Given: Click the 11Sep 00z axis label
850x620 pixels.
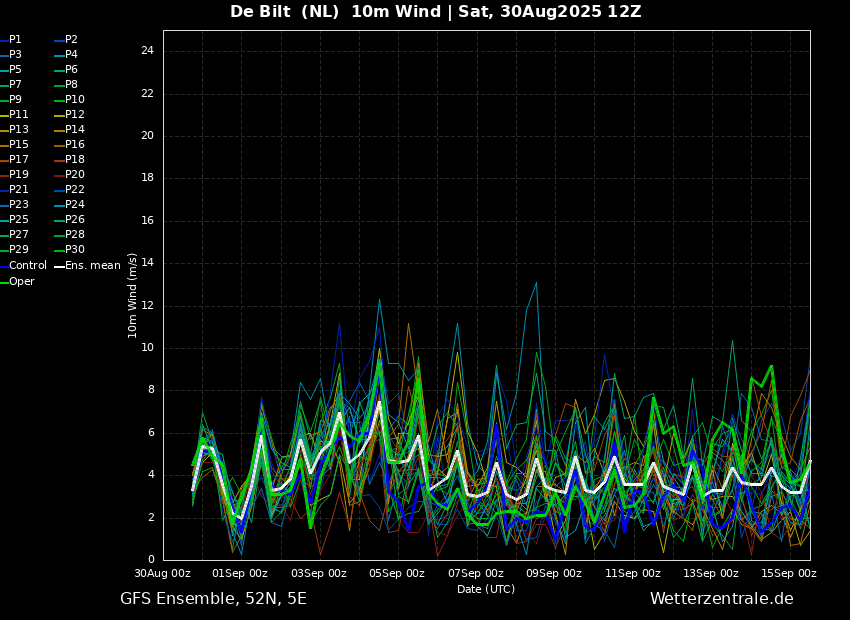Looking at the screenshot, I should [x=633, y=573].
